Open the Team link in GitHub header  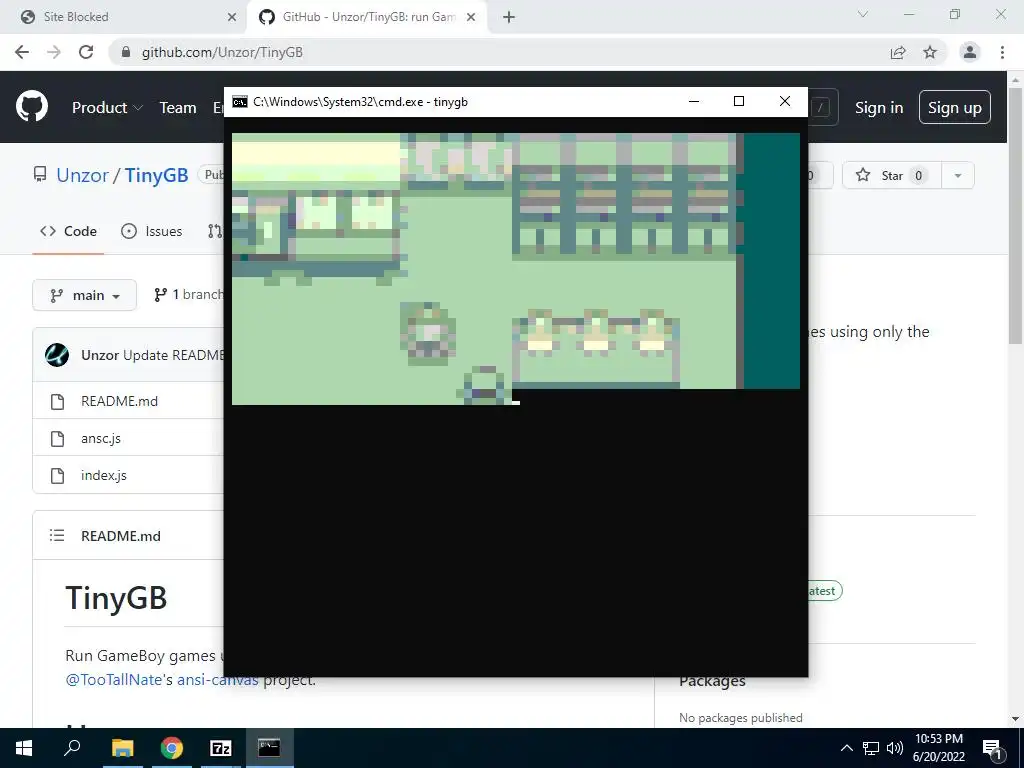coord(178,107)
